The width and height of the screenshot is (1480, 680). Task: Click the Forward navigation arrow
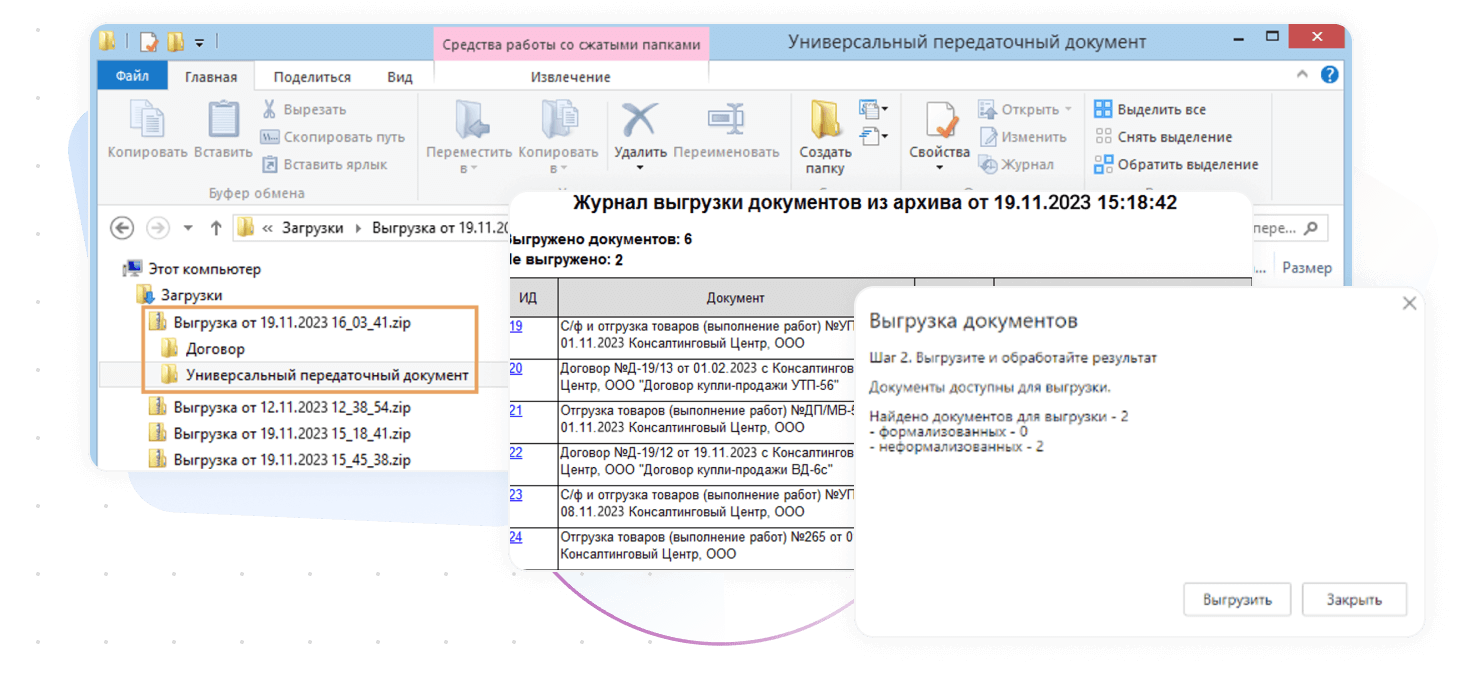pyautogui.click(x=158, y=228)
